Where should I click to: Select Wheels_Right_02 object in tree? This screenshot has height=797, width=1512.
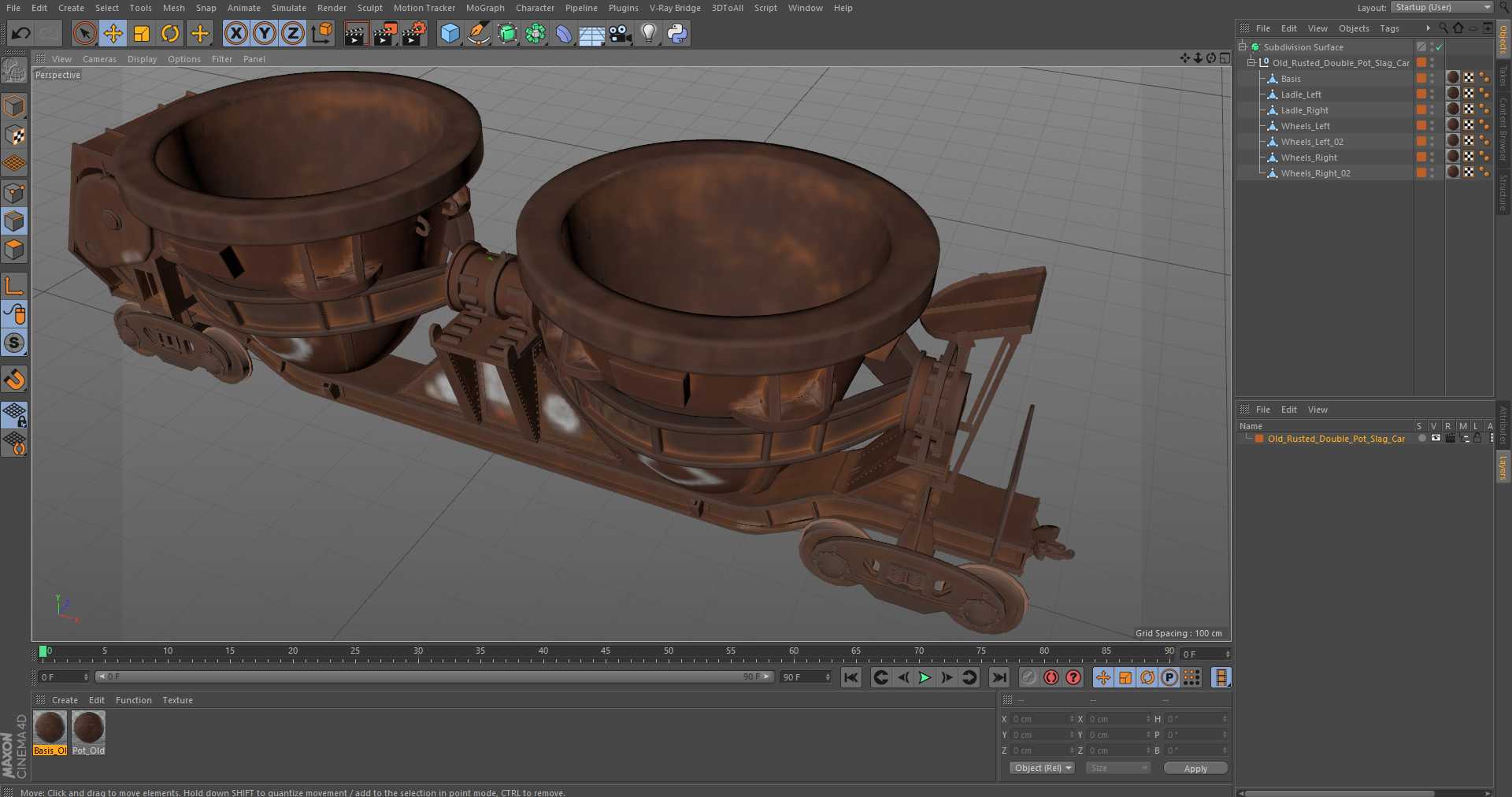[1315, 173]
